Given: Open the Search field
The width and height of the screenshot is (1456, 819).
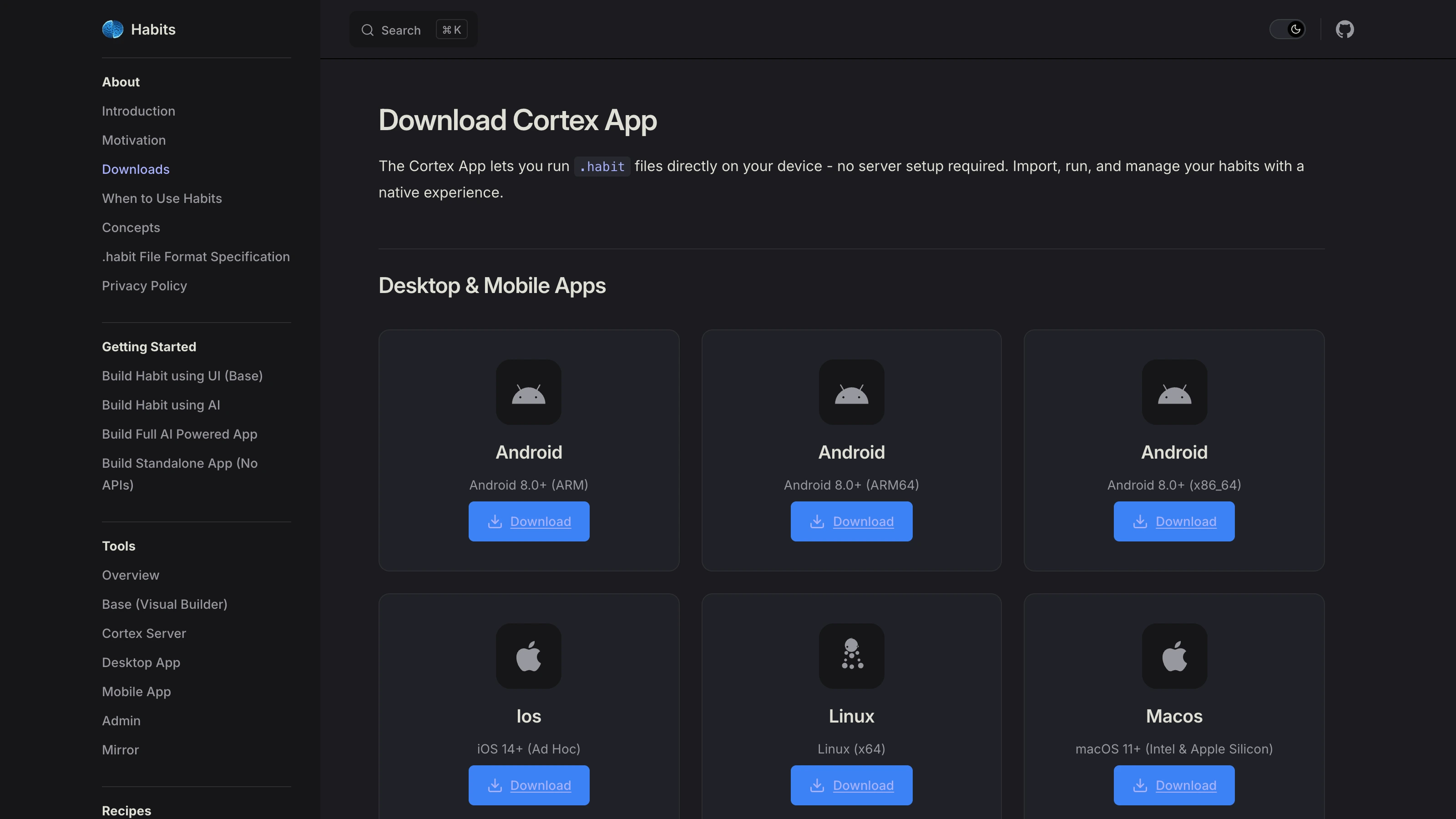Looking at the screenshot, I should click(413, 30).
